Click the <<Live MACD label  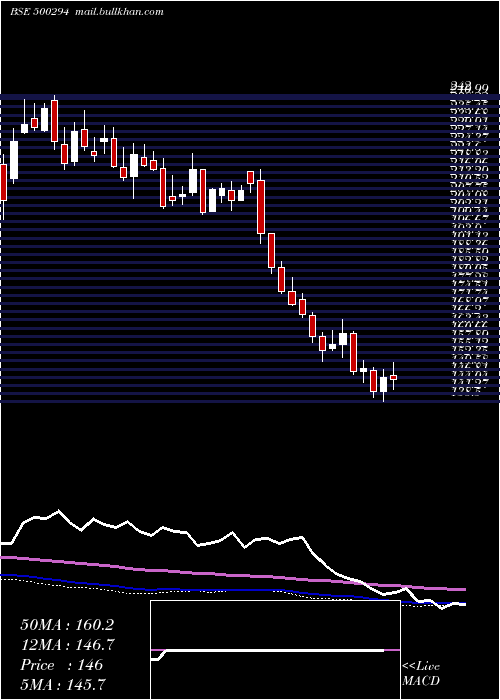pos(421,673)
